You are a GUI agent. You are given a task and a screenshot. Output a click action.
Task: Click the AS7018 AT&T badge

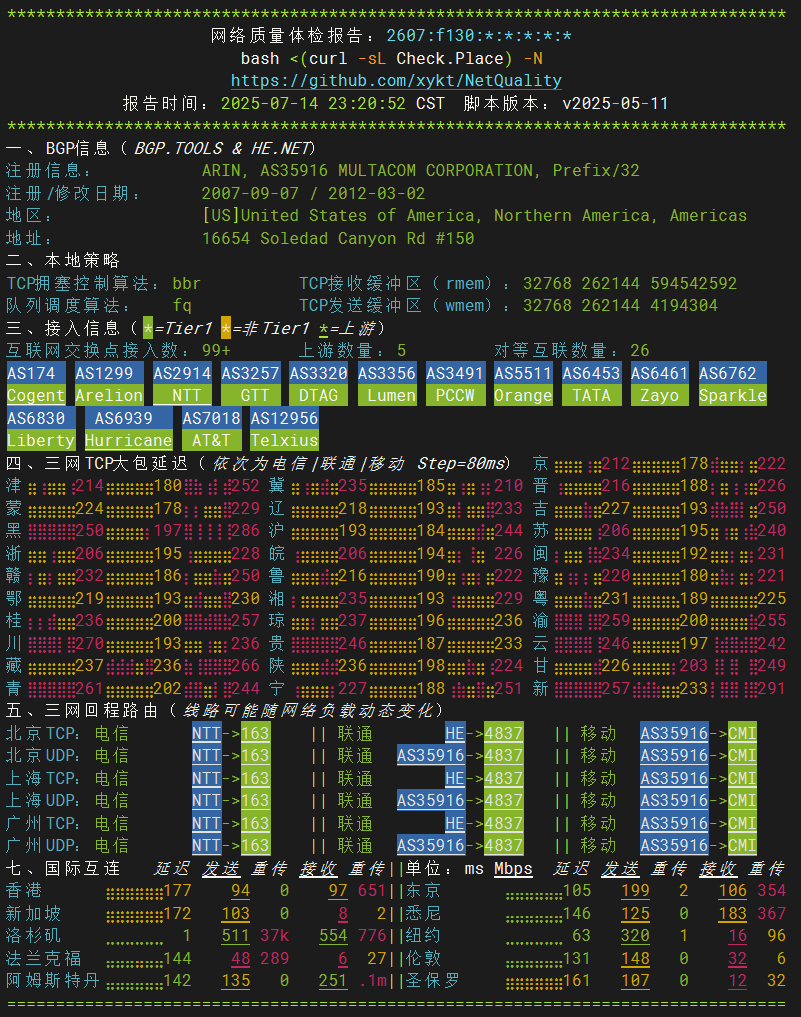point(211,429)
